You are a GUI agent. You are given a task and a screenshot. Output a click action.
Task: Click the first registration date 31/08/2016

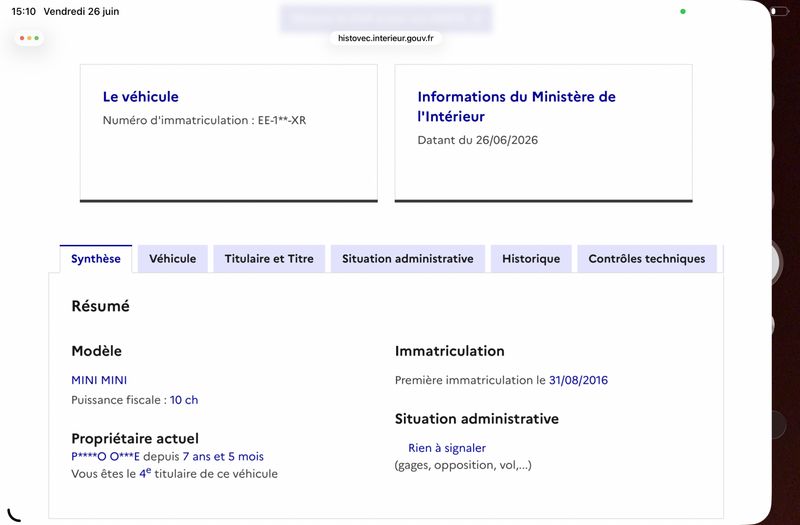[x=578, y=380]
